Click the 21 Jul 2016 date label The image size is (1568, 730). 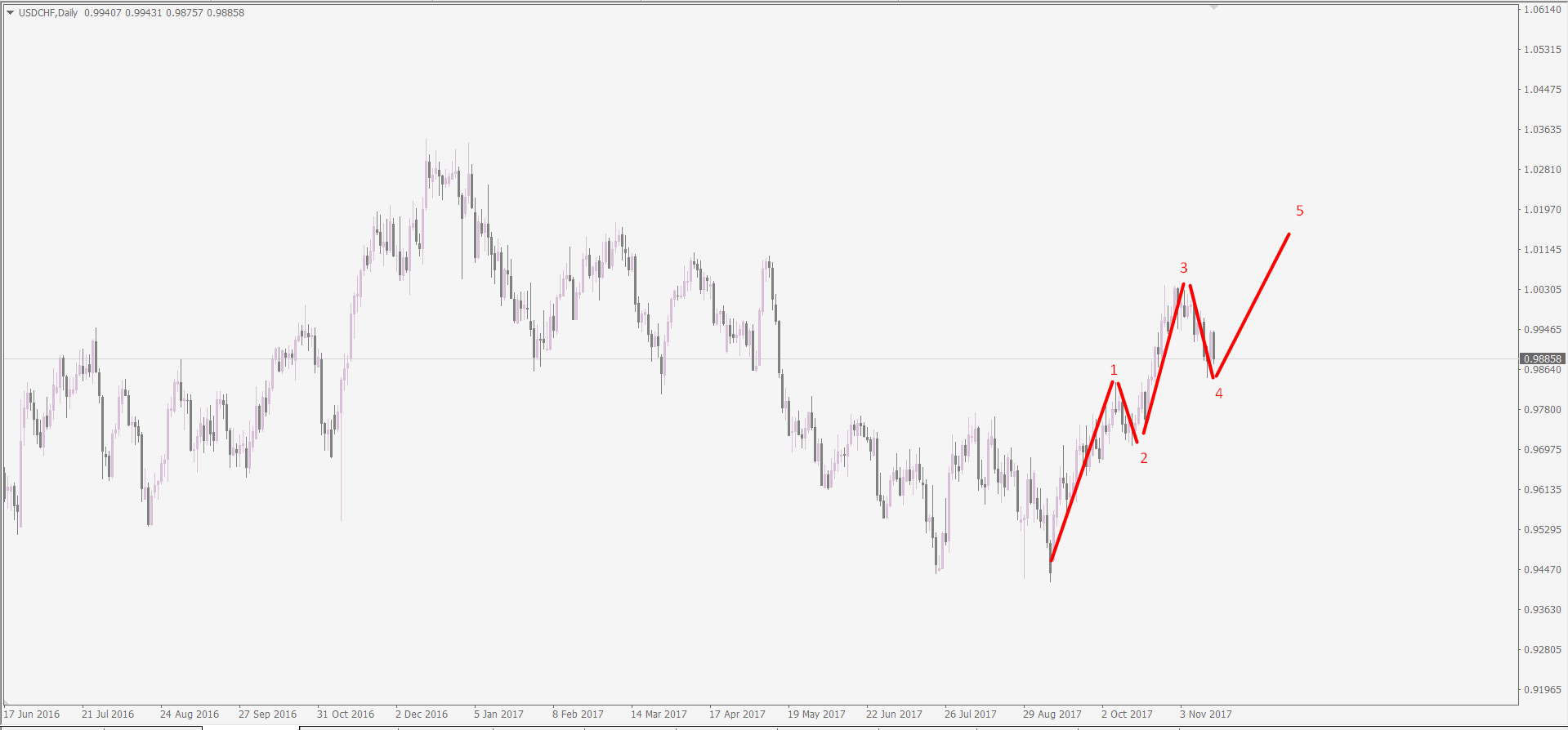tap(108, 714)
